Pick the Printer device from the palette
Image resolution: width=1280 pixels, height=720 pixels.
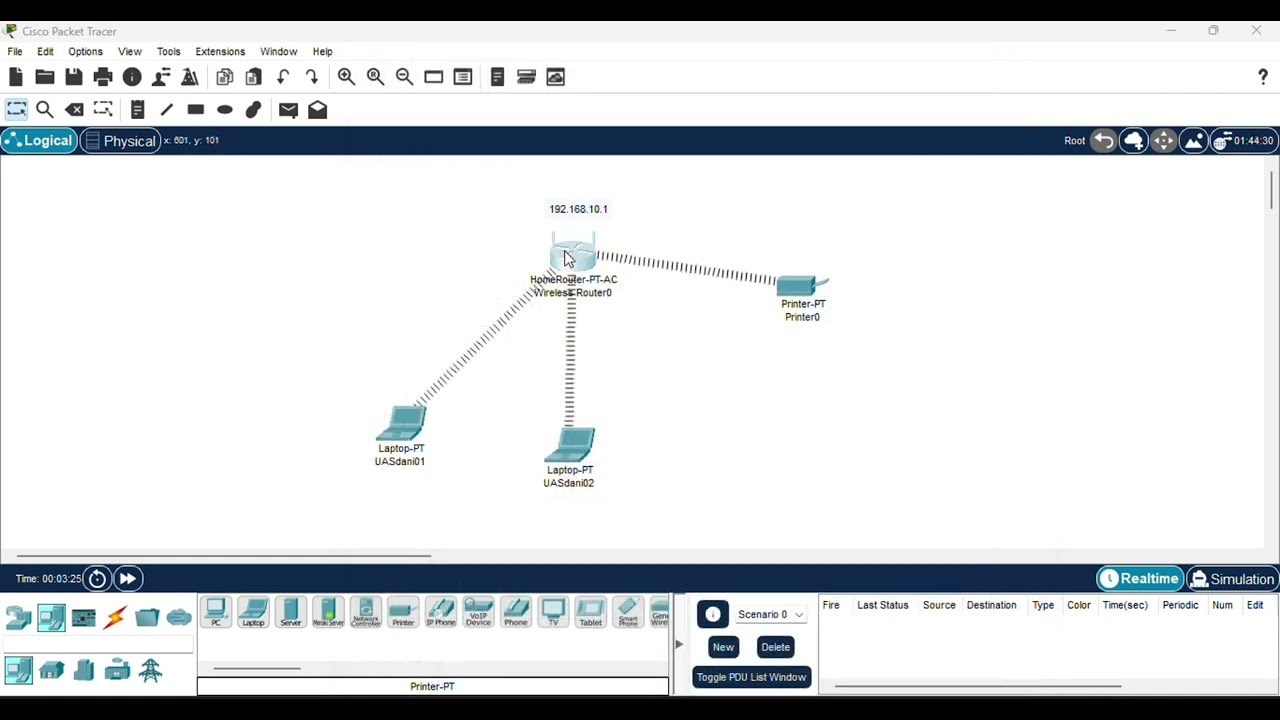(x=403, y=613)
